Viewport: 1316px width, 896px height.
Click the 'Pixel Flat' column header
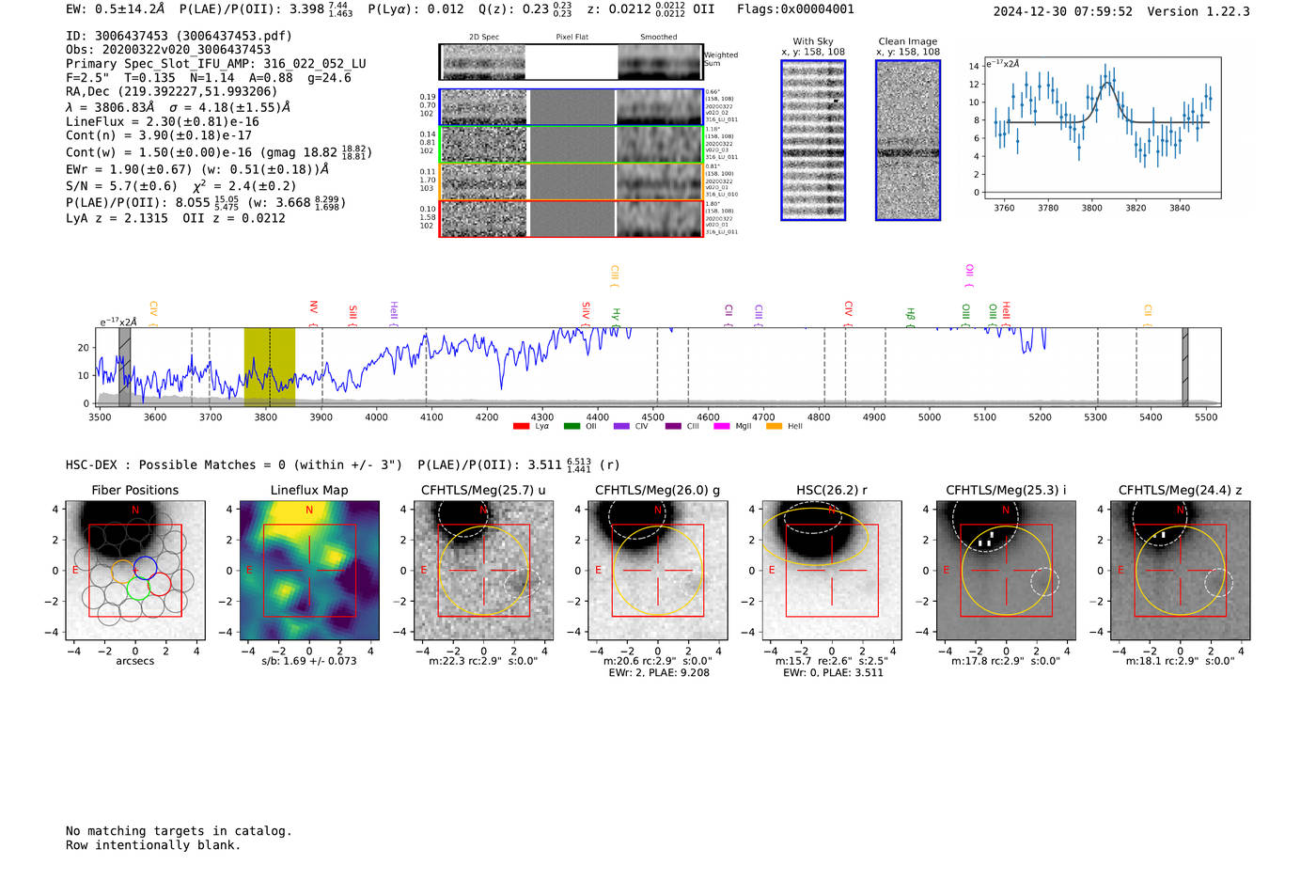[572, 38]
